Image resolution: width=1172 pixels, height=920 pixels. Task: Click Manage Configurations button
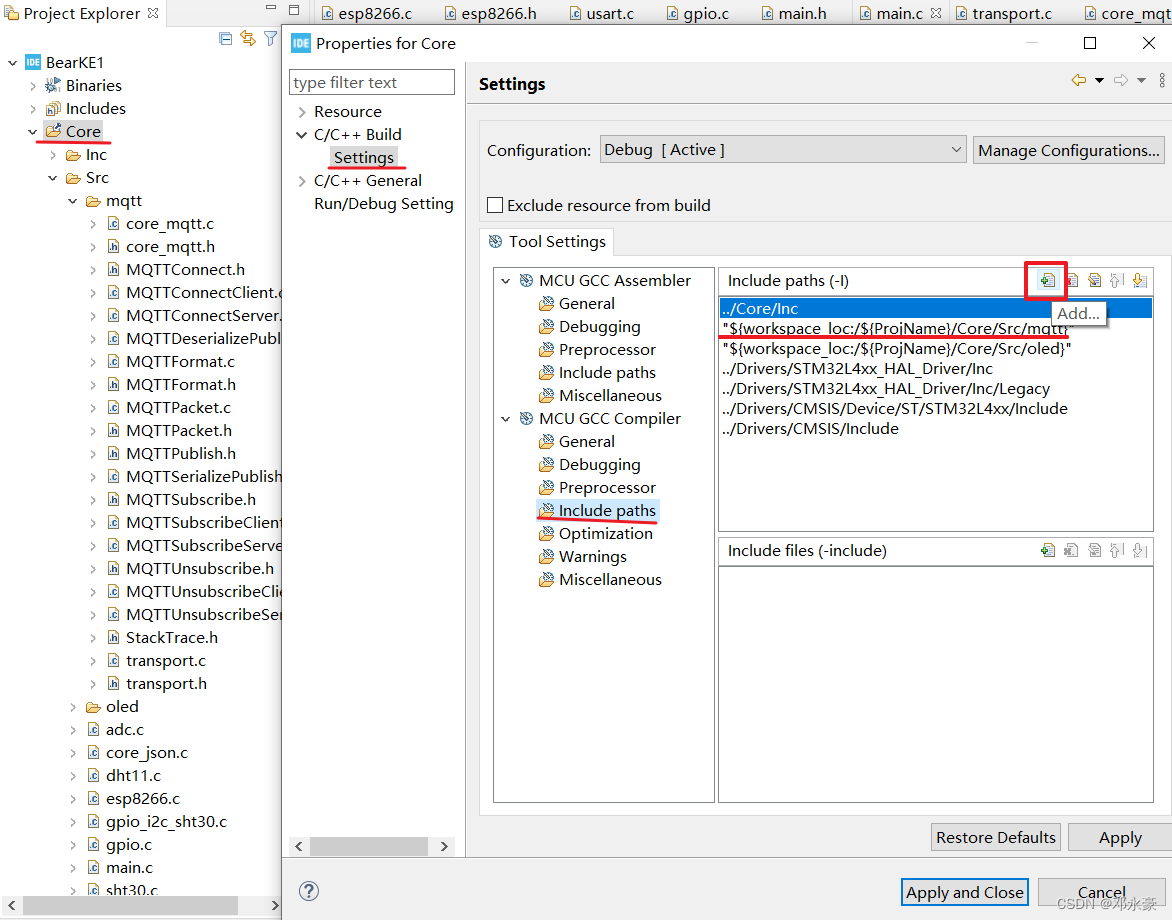[1069, 150]
